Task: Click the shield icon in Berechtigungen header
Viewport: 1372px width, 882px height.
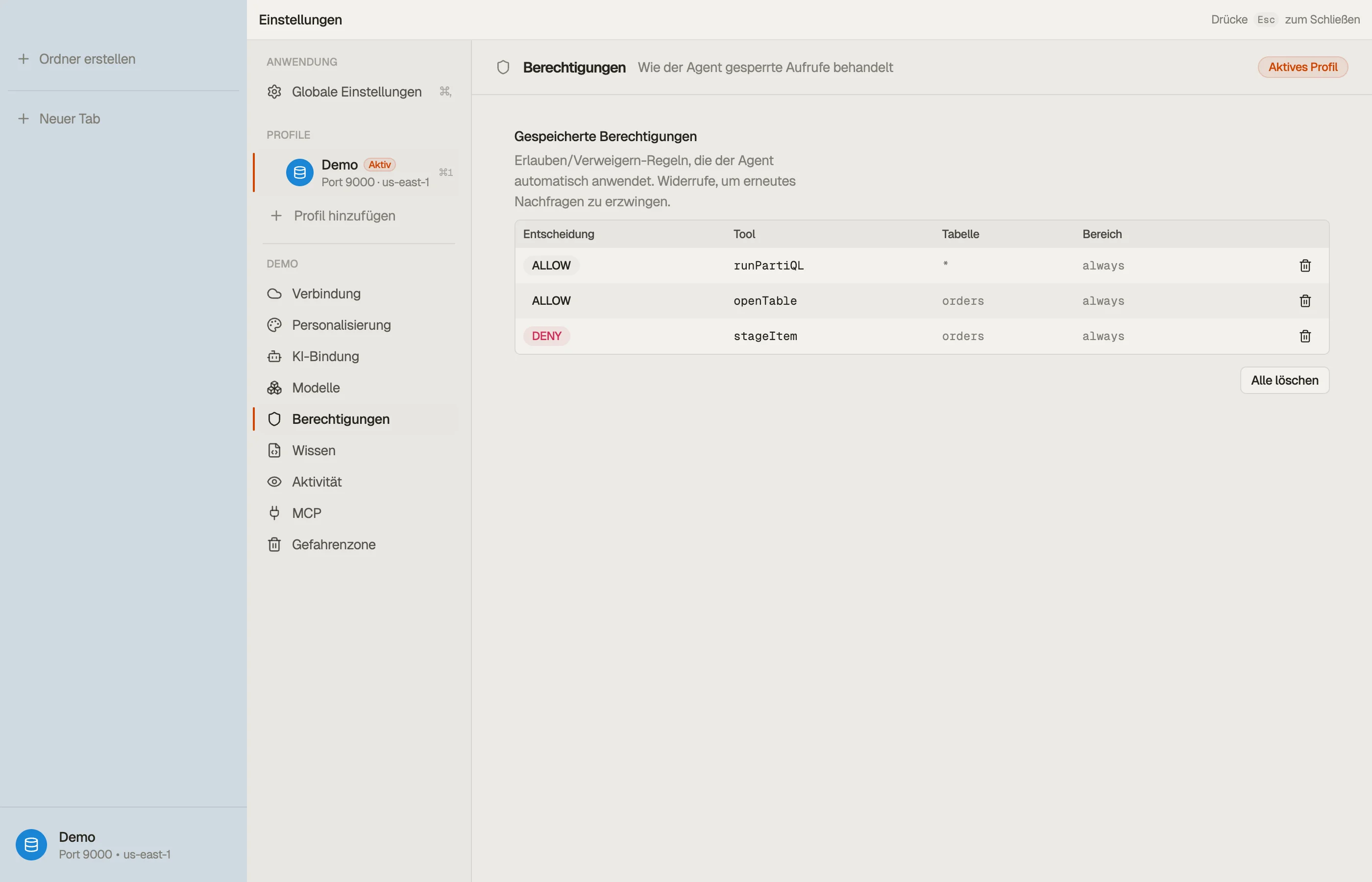Action: 503,68
